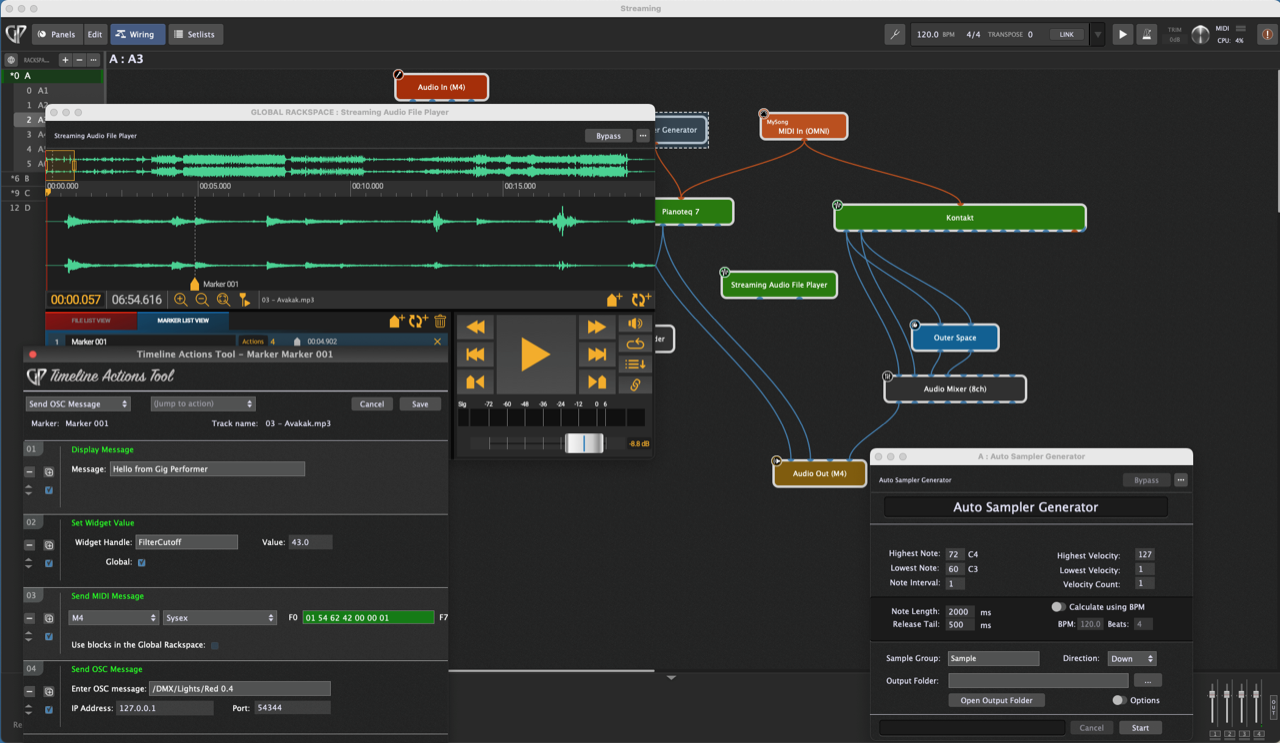This screenshot has width=1280, height=743.
Task: Switch to the File List View tab
Action: pyautogui.click(x=91, y=321)
